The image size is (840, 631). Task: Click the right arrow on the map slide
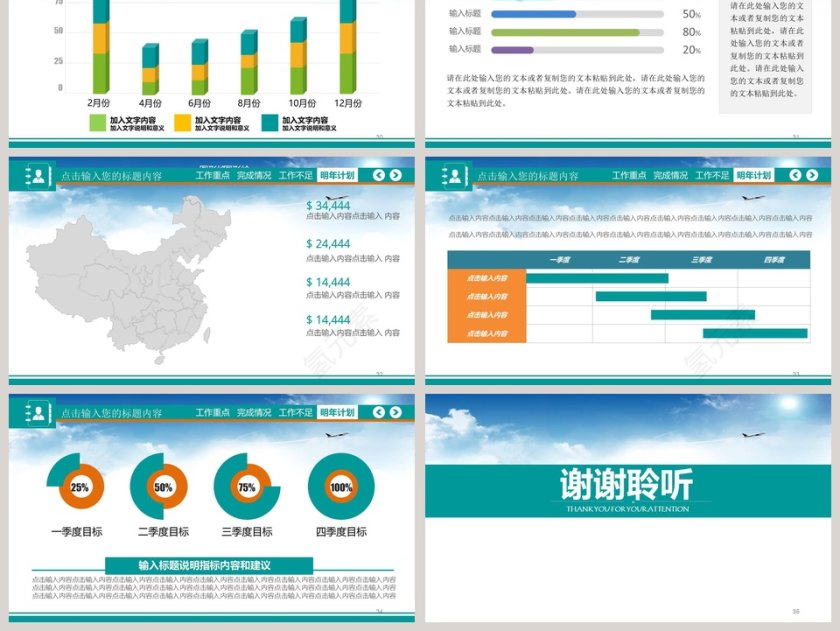point(396,175)
